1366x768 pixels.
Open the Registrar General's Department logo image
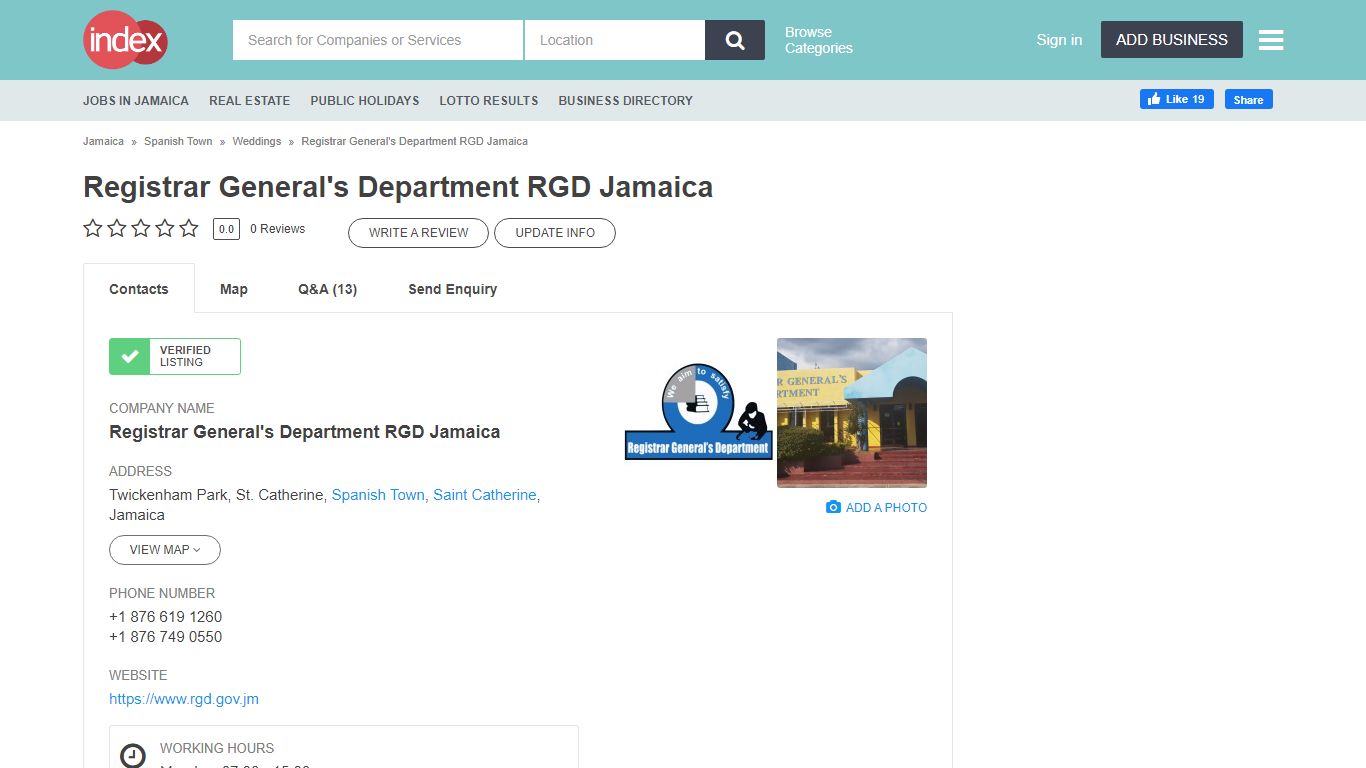698,412
